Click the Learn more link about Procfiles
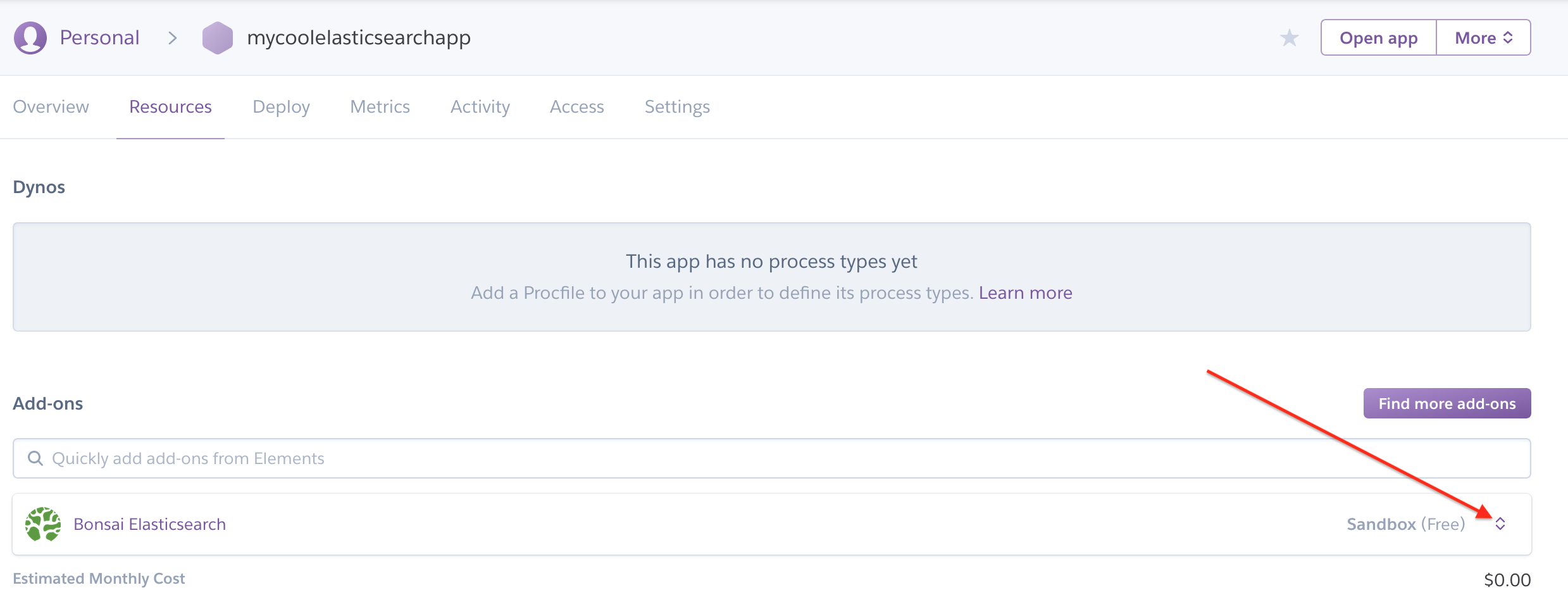 1025,292
